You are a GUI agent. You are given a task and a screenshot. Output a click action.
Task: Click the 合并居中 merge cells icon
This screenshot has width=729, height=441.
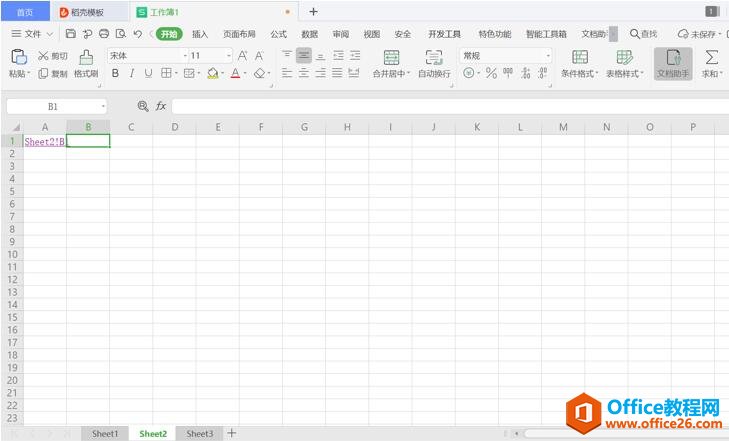(x=391, y=57)
